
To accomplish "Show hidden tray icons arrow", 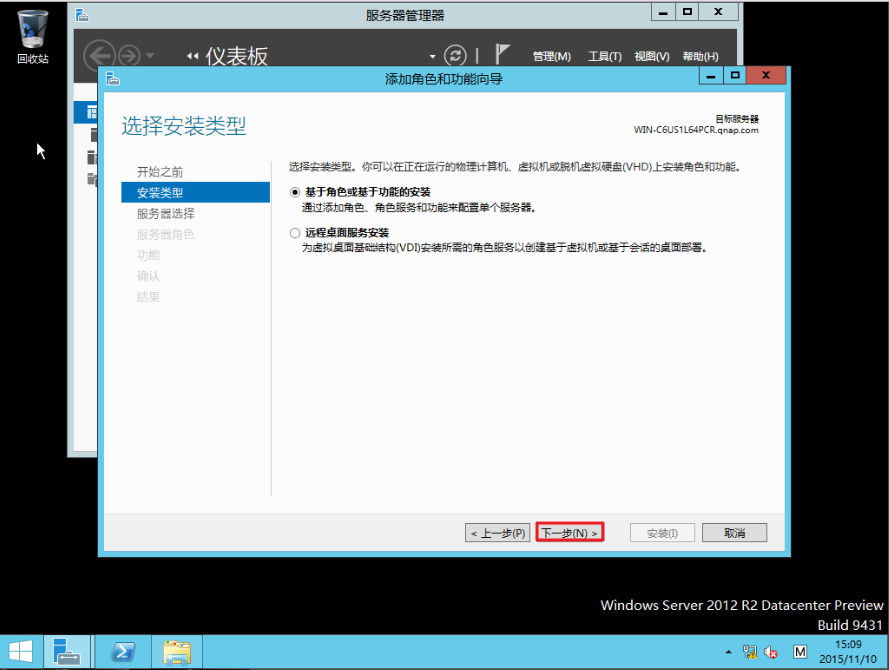I will point(729,652).
